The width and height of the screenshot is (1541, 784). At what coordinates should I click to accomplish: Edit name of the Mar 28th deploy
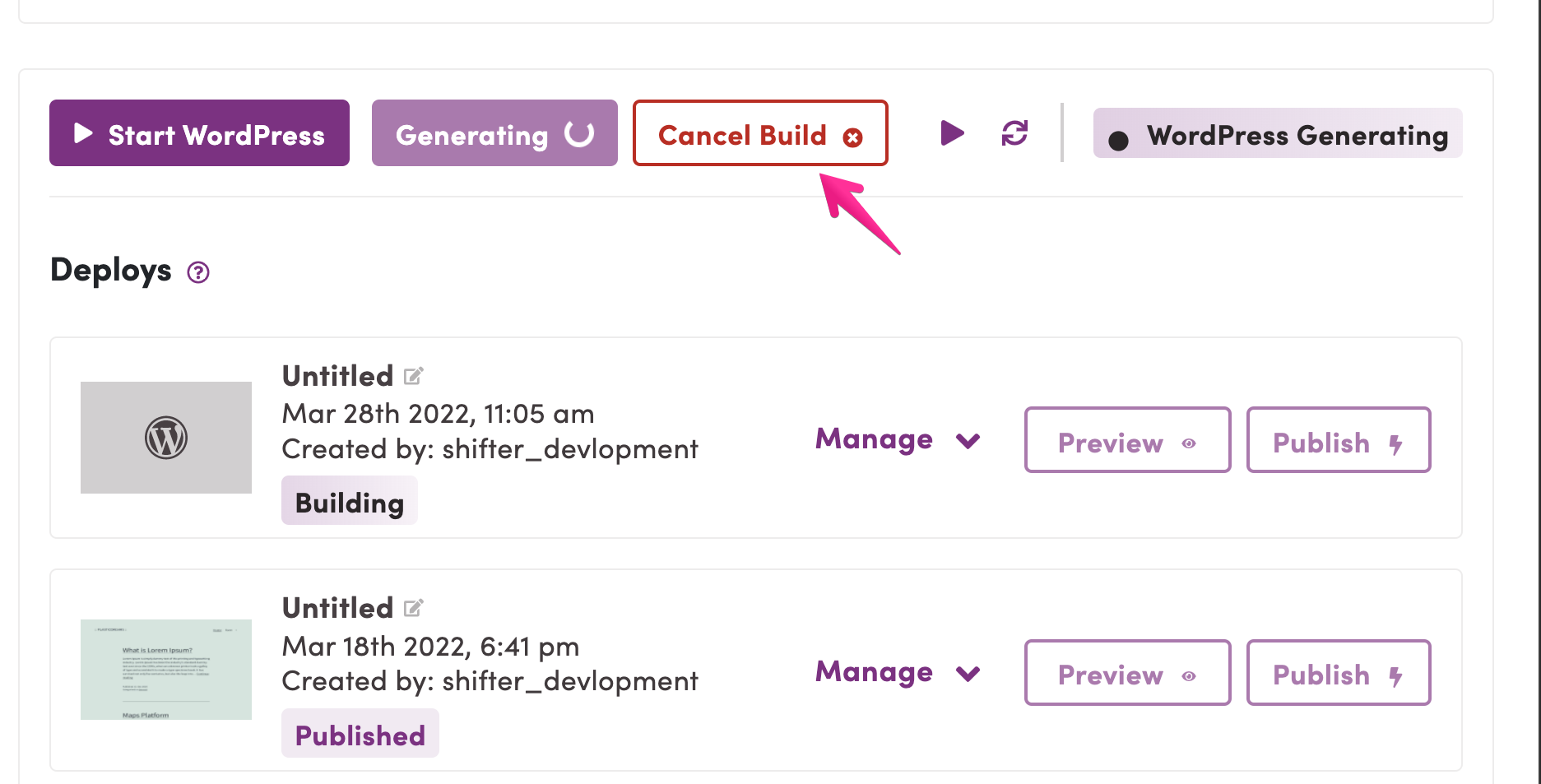click(413, 376)
